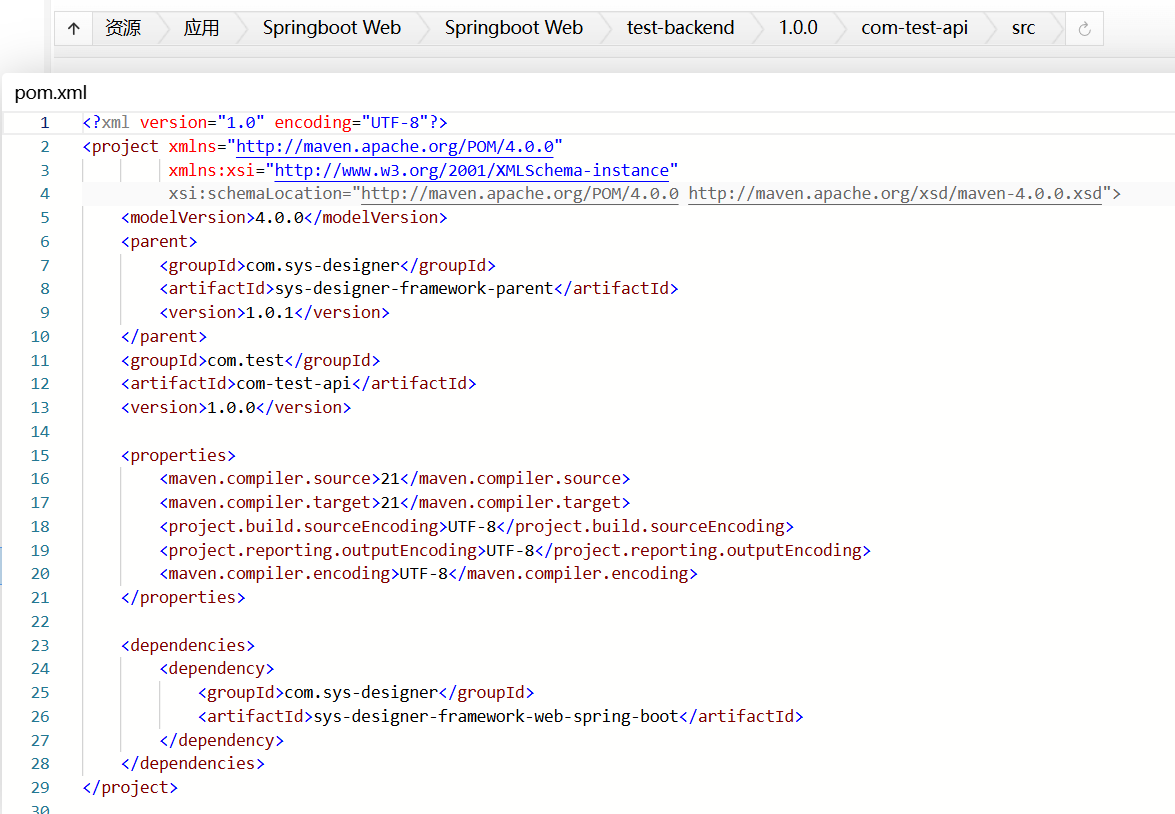Click the up arrow navigation icon
Viewport: 1175px width, 814px height.
point(73,28)
